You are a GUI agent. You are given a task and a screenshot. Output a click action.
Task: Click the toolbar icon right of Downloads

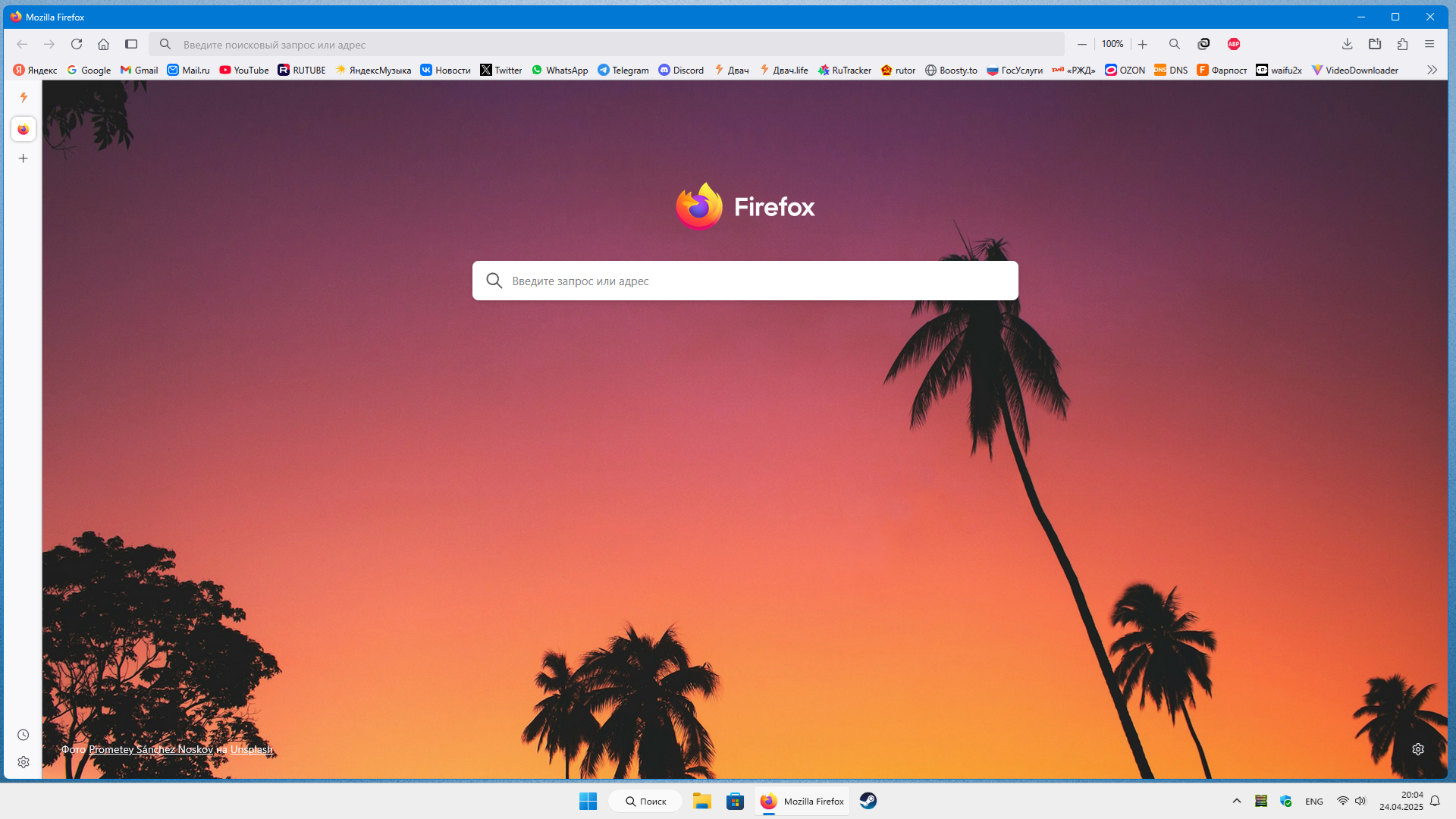click(x=1375, y=44)
